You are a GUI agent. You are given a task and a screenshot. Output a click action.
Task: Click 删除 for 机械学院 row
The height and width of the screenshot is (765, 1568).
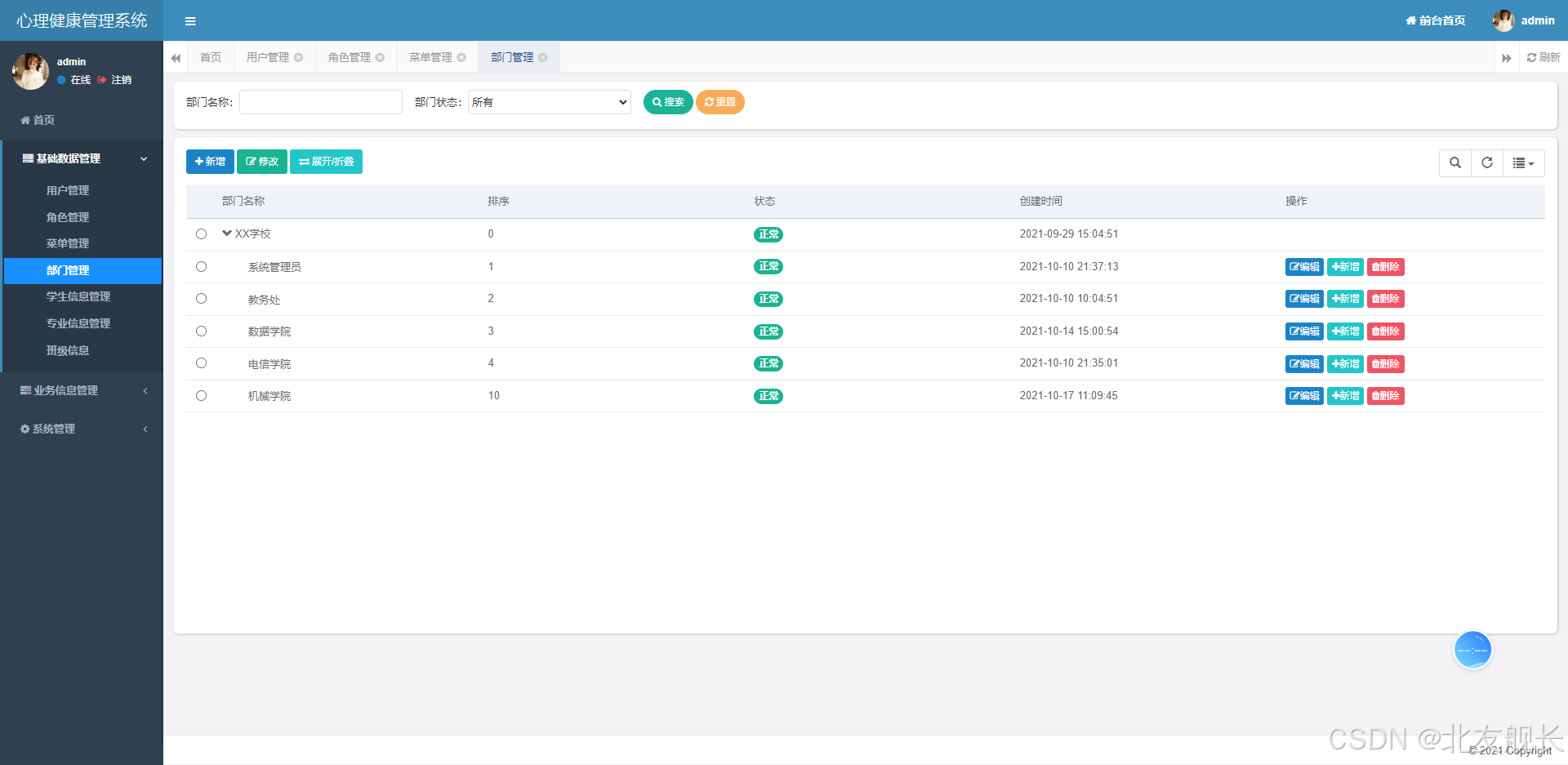[1386, 396]
